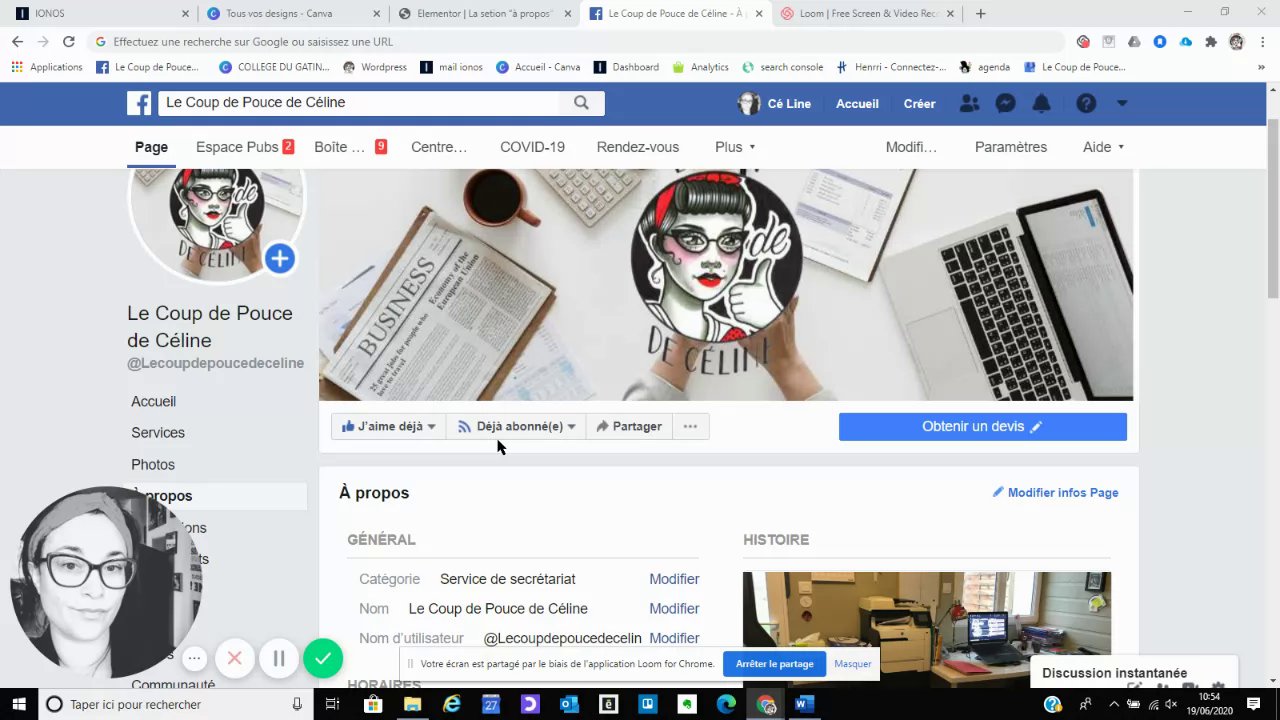This screenshot has height=720, width=1280.
Task: Open Windows notification center icon
Action: click(1253, 704)
